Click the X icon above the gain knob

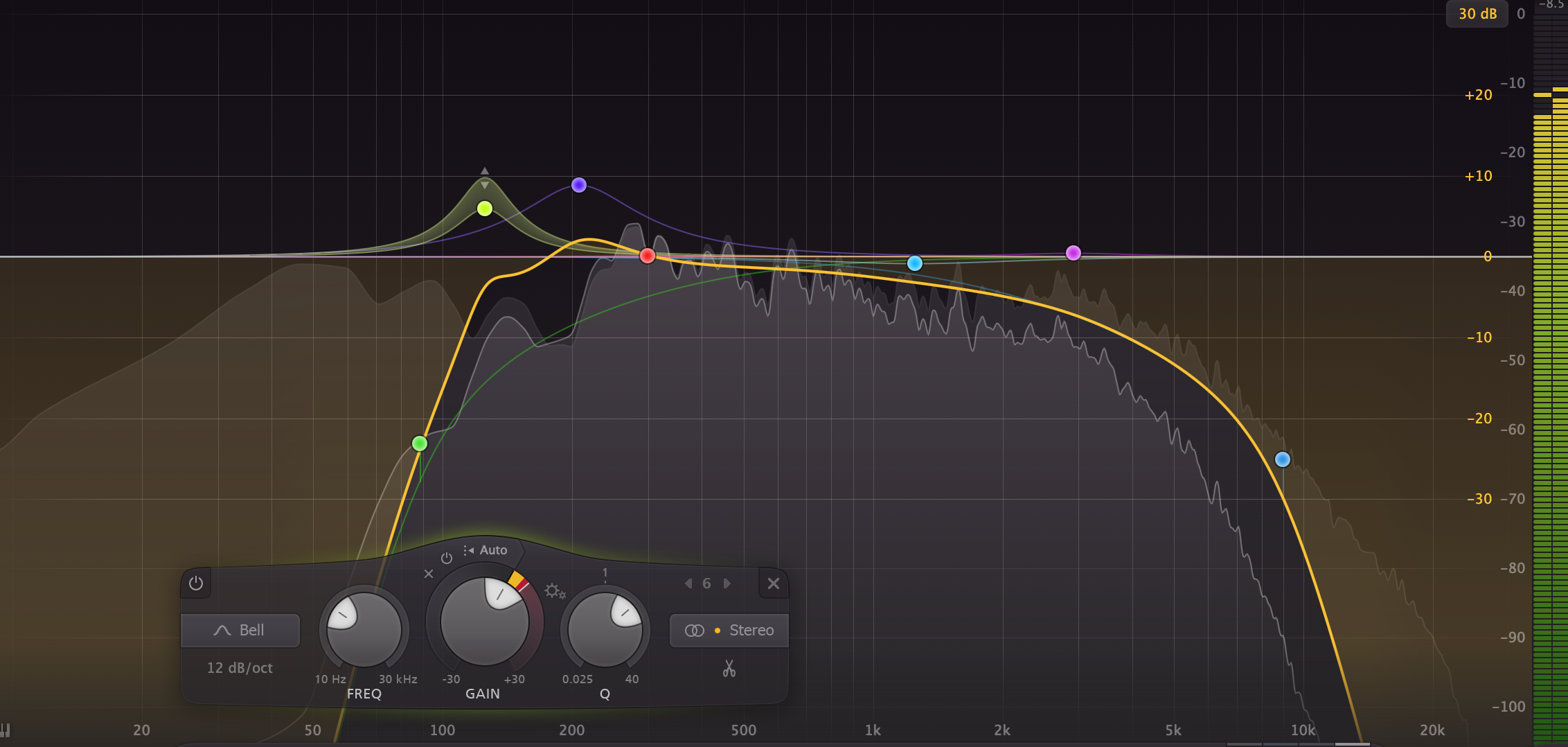(x=429, y=574)
